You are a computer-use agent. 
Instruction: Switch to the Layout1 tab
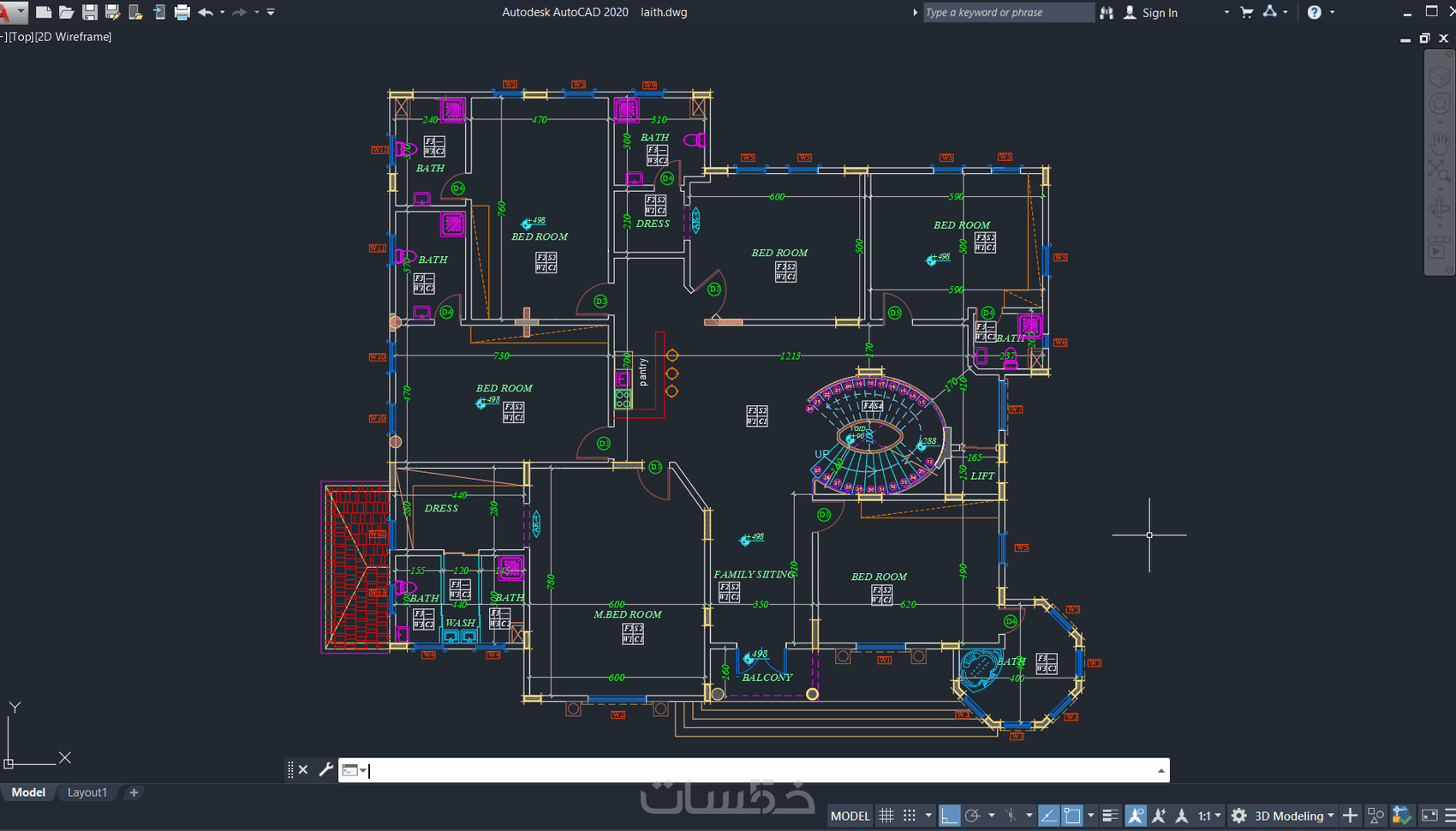[87, 792]
